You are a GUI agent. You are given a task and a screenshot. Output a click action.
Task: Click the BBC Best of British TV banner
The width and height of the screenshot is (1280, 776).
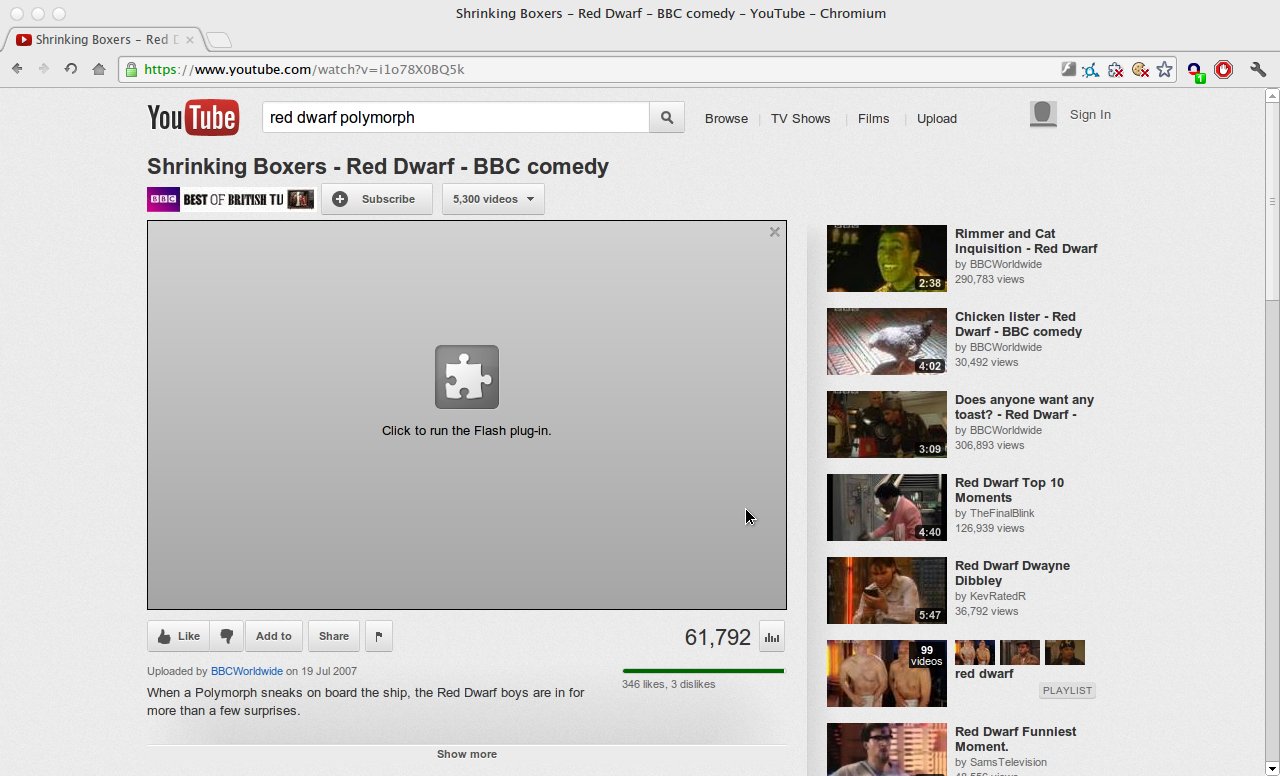point(231,199)
